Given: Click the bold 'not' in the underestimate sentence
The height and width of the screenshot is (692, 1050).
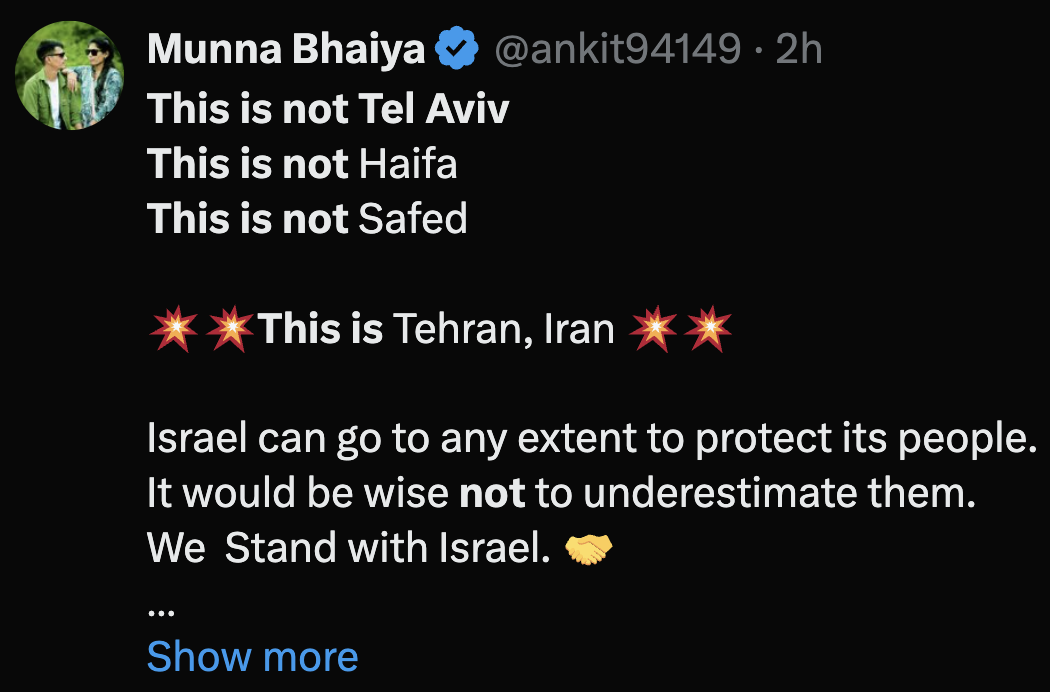Looking at the screenshot, I should [492, 493].
